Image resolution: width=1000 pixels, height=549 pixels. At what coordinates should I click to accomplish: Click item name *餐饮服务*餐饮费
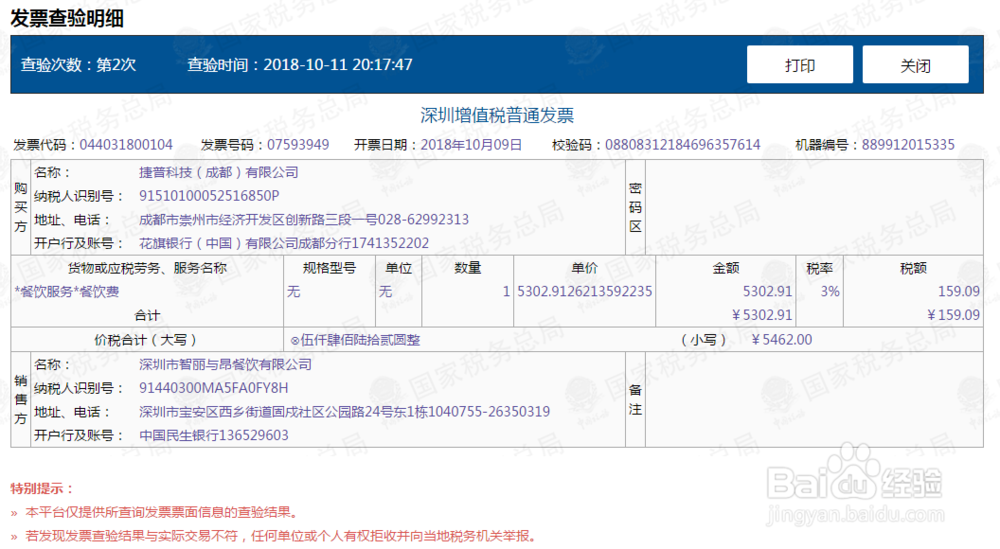(66, 291)
